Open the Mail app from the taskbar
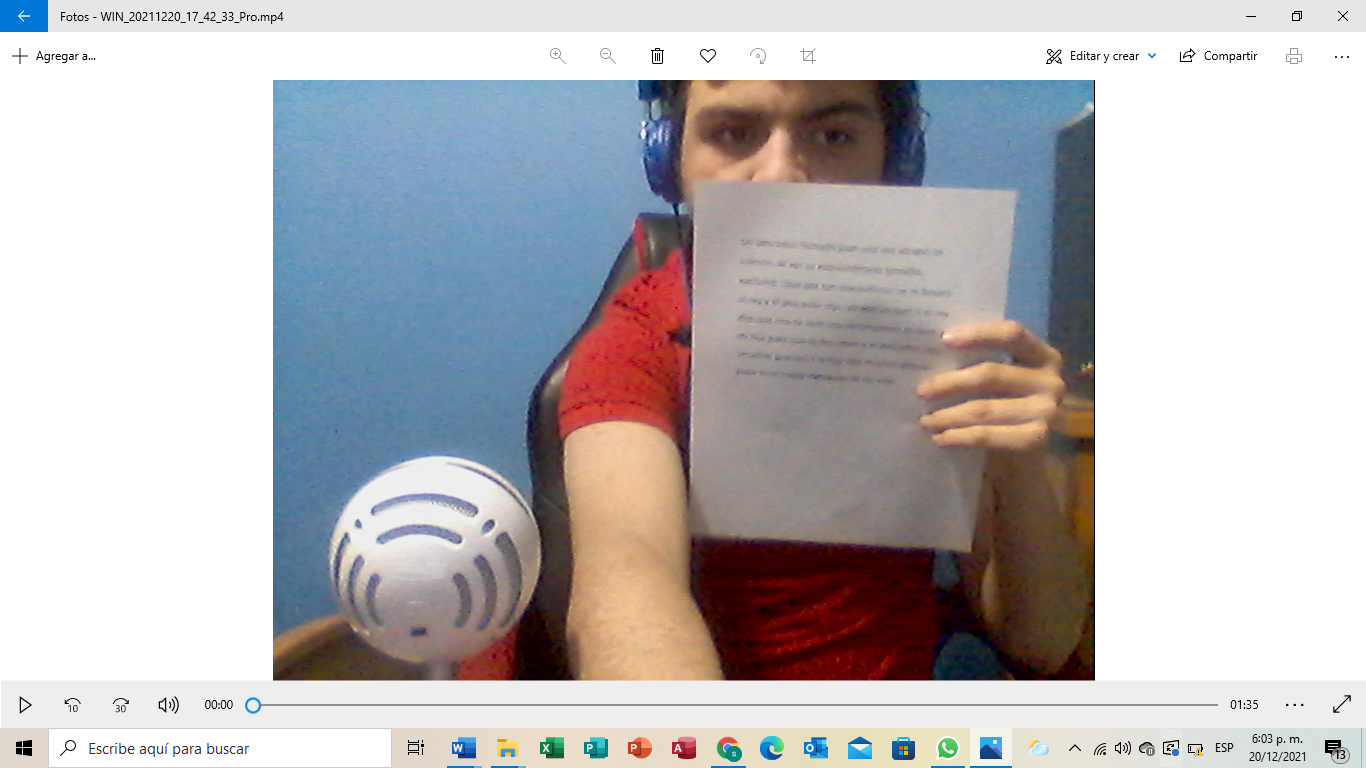This screenshot has height=768, width=1366. coord(860,748)
